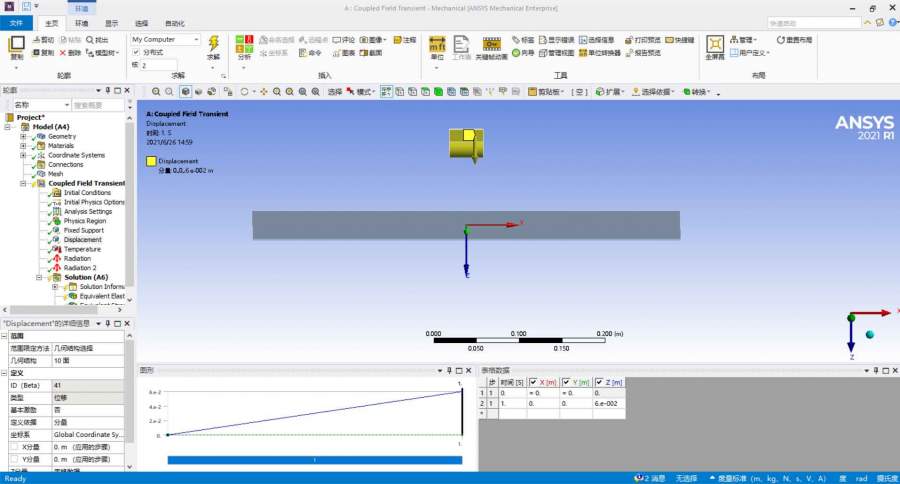Click the outline search box
This screenshot has width=900, height=484.
[x=98, y=105]
